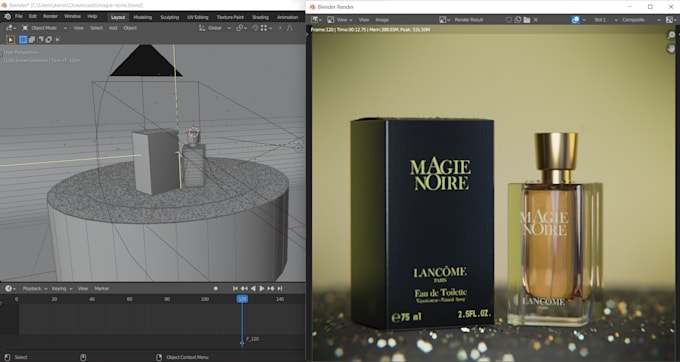Switch to the UV Editing workspace tab
The image size is (680, 362).
click(198, 17)
